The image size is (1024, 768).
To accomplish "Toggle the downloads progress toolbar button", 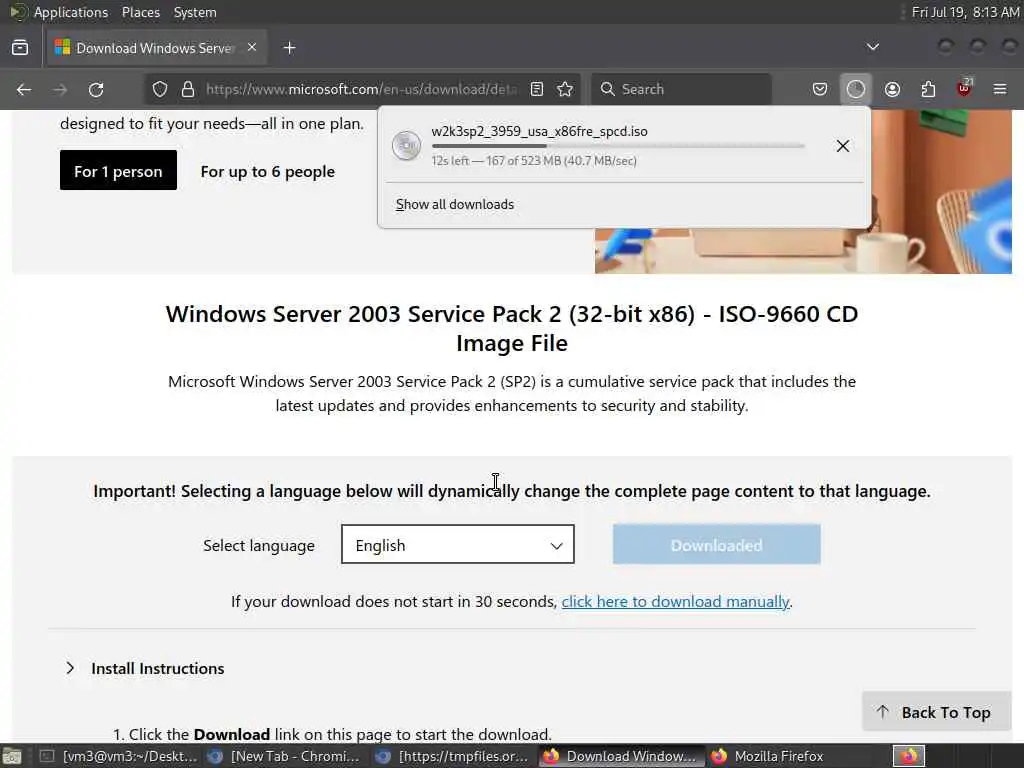I will tap(856, 89).
